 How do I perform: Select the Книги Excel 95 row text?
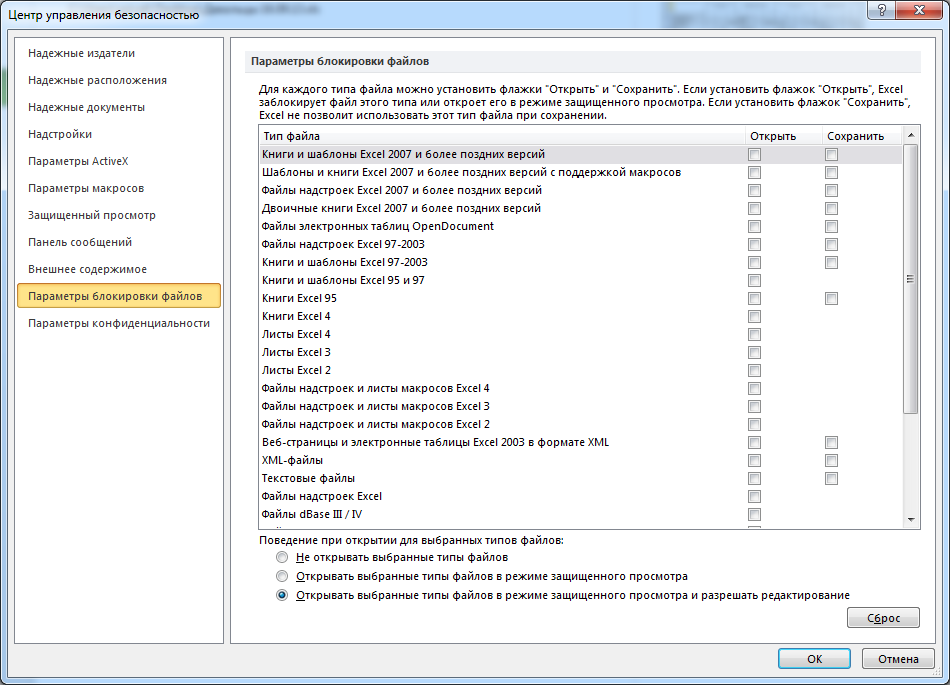299,299
